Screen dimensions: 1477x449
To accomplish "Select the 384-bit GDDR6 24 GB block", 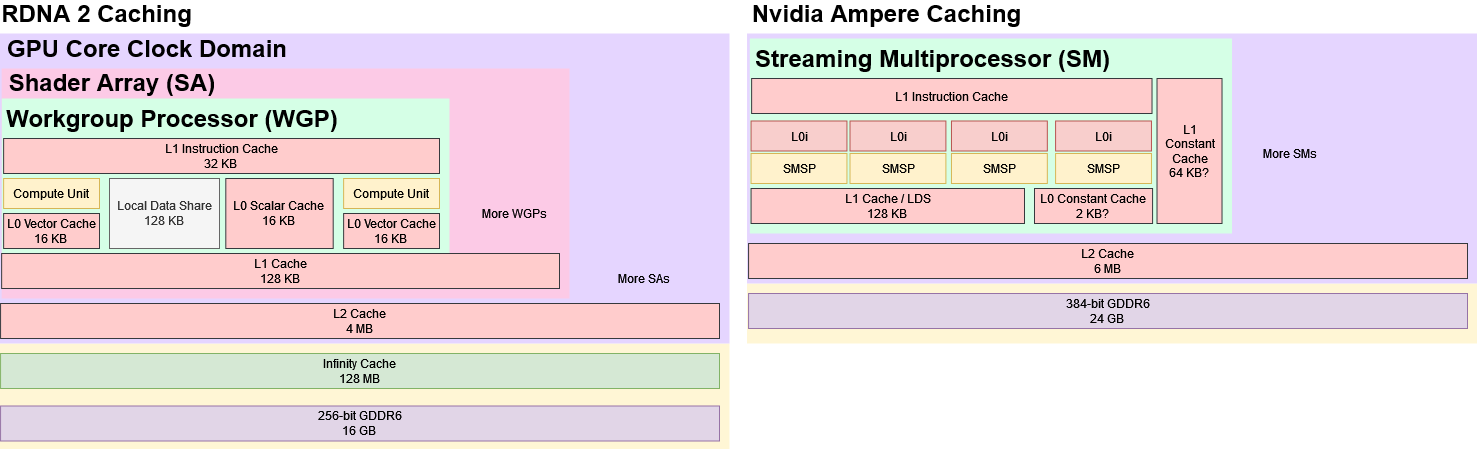I will coord(1107,311).
